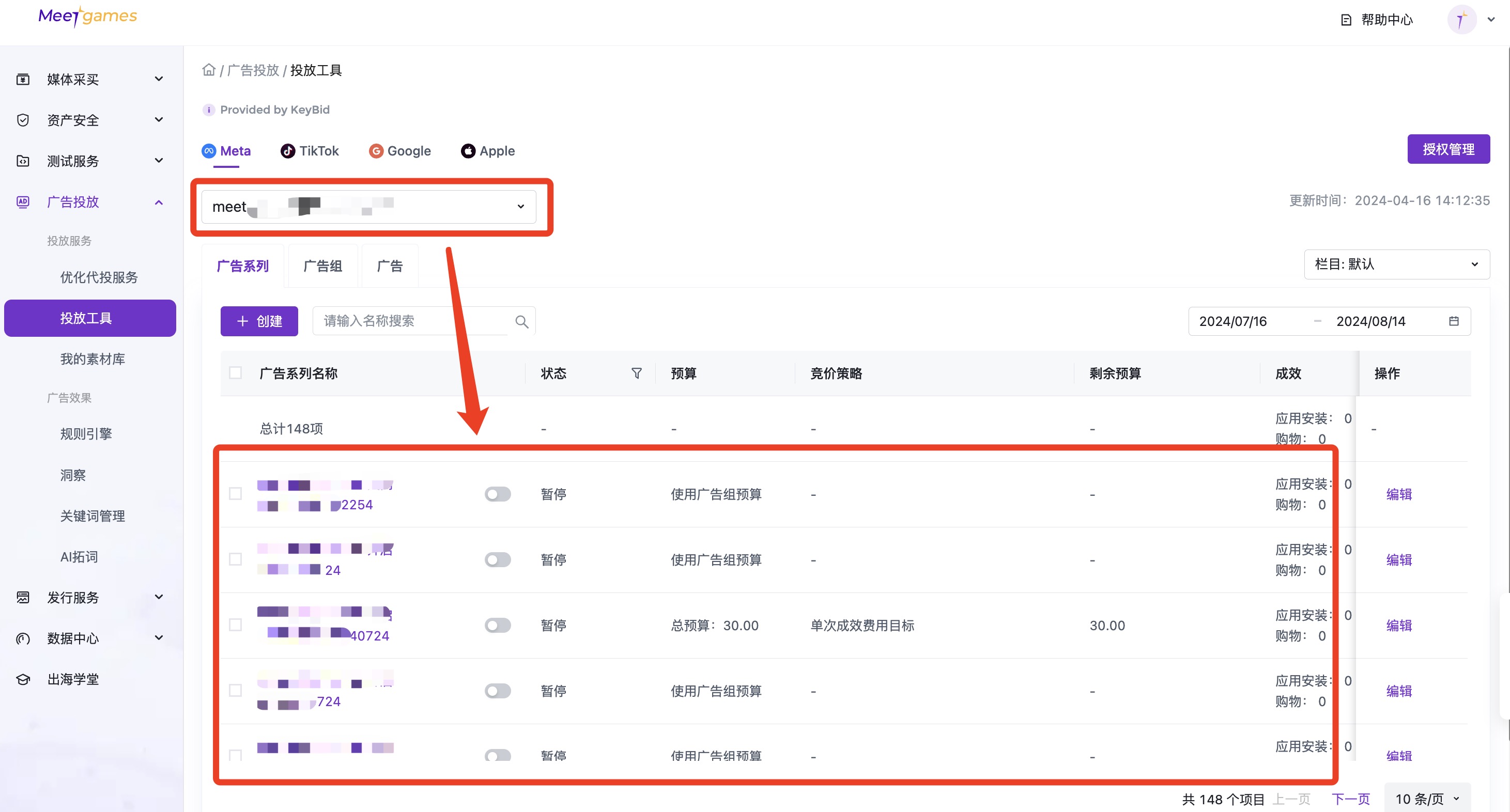Open the meet ad account dropdown

(368, 207)
